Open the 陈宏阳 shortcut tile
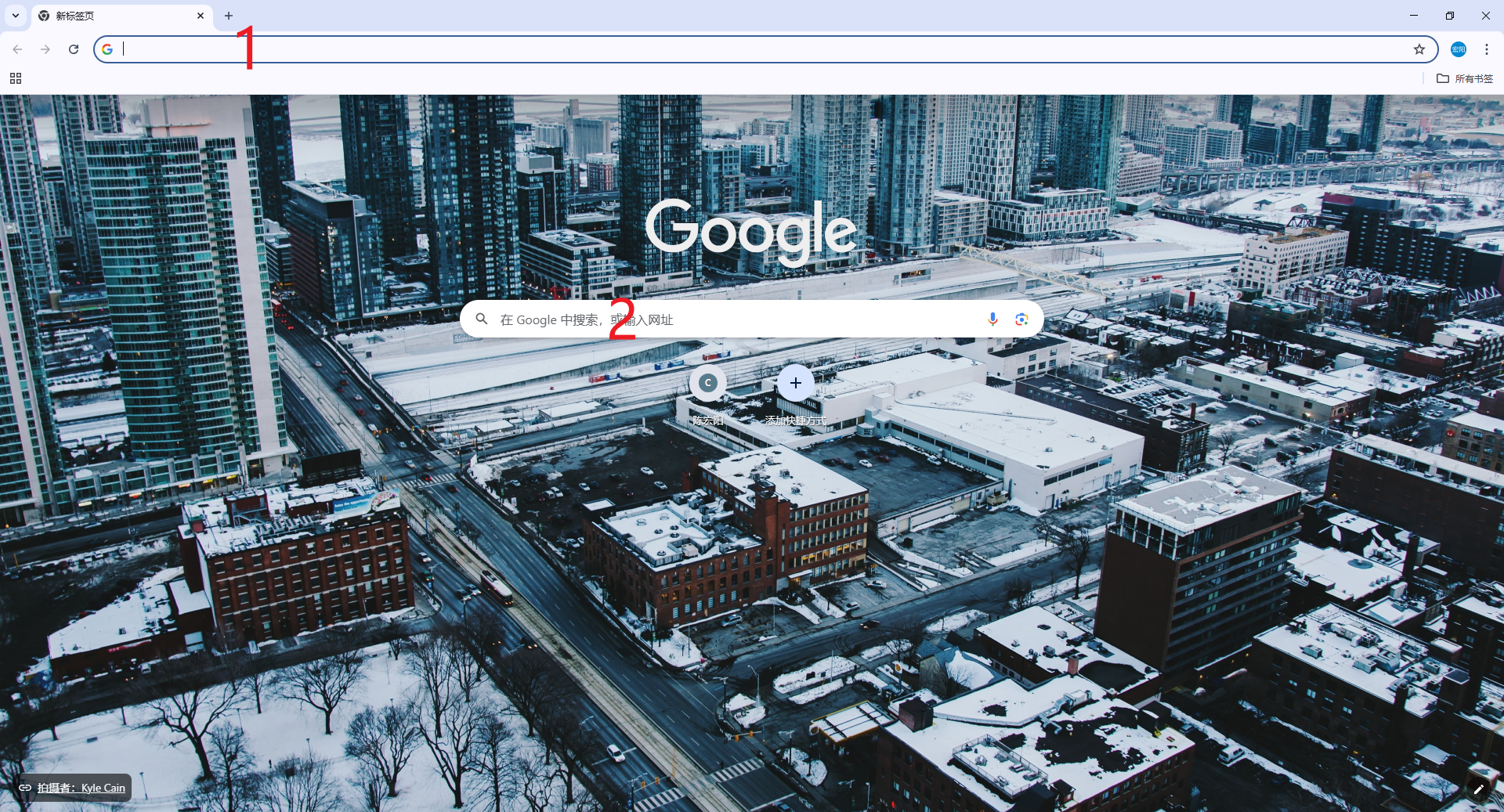Image resolution: width=1504 pixels, height=812 pixels. tap(708, 396)
